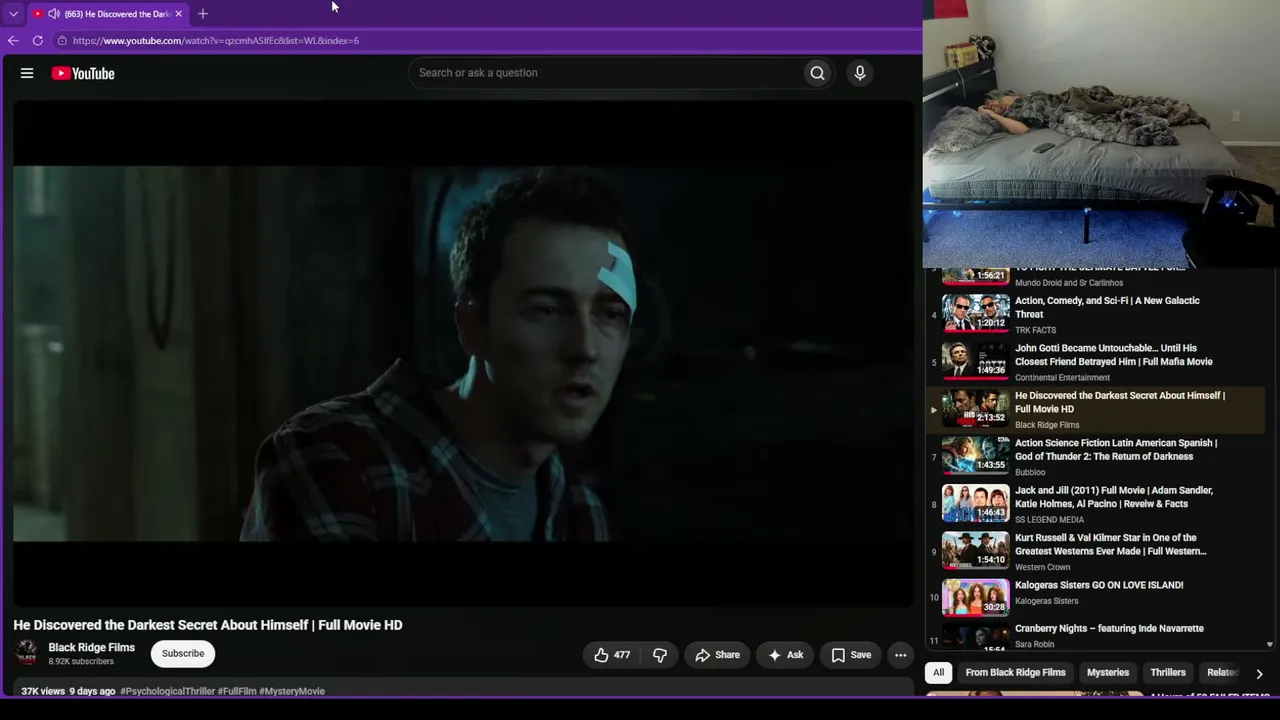Open the Ask AI button
The image size is (1280, 720).
[785, 655]
